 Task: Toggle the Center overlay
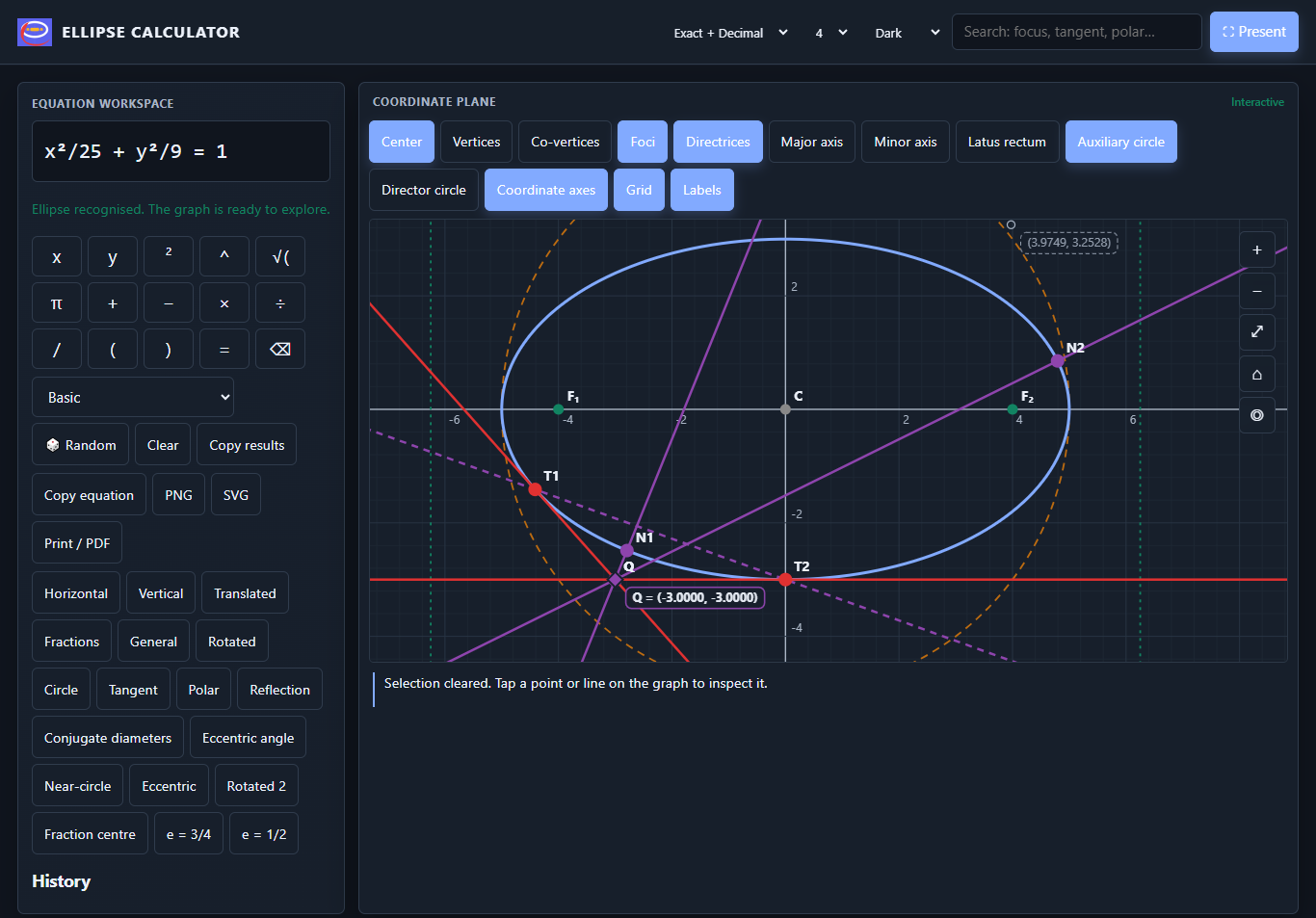pos(402,142)
